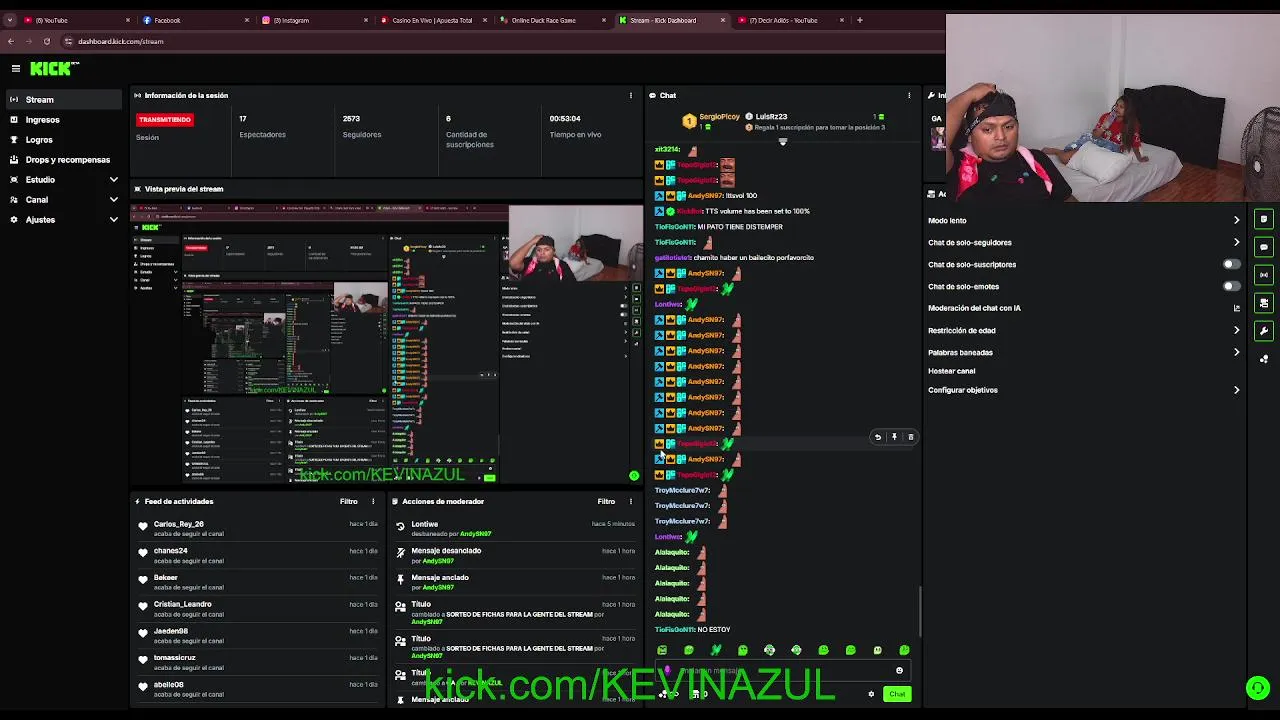Viewport: 1280px width, 720px height.
Task: Switch to the Instagram browser tab
Action: [313, 20]
